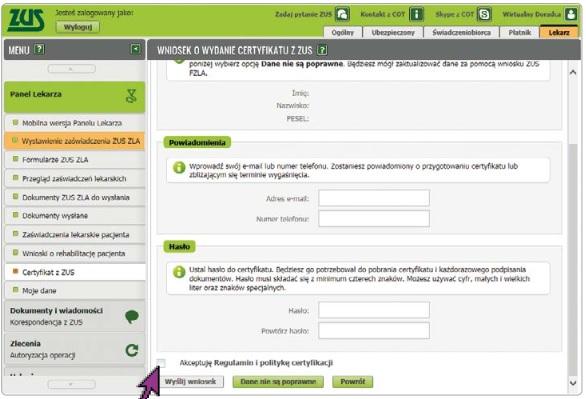Click the Zadaj pytanie ZUS chat icon

[x=342, y=14]
